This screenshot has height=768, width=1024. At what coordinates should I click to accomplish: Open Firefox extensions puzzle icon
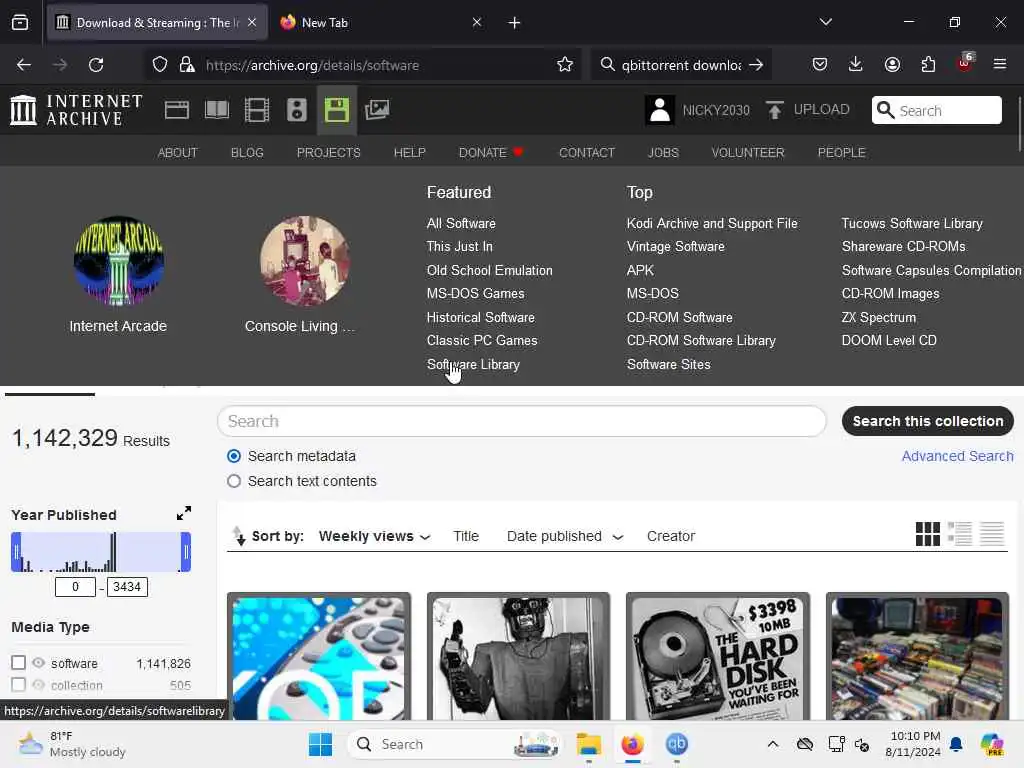(x=928, y=64)
